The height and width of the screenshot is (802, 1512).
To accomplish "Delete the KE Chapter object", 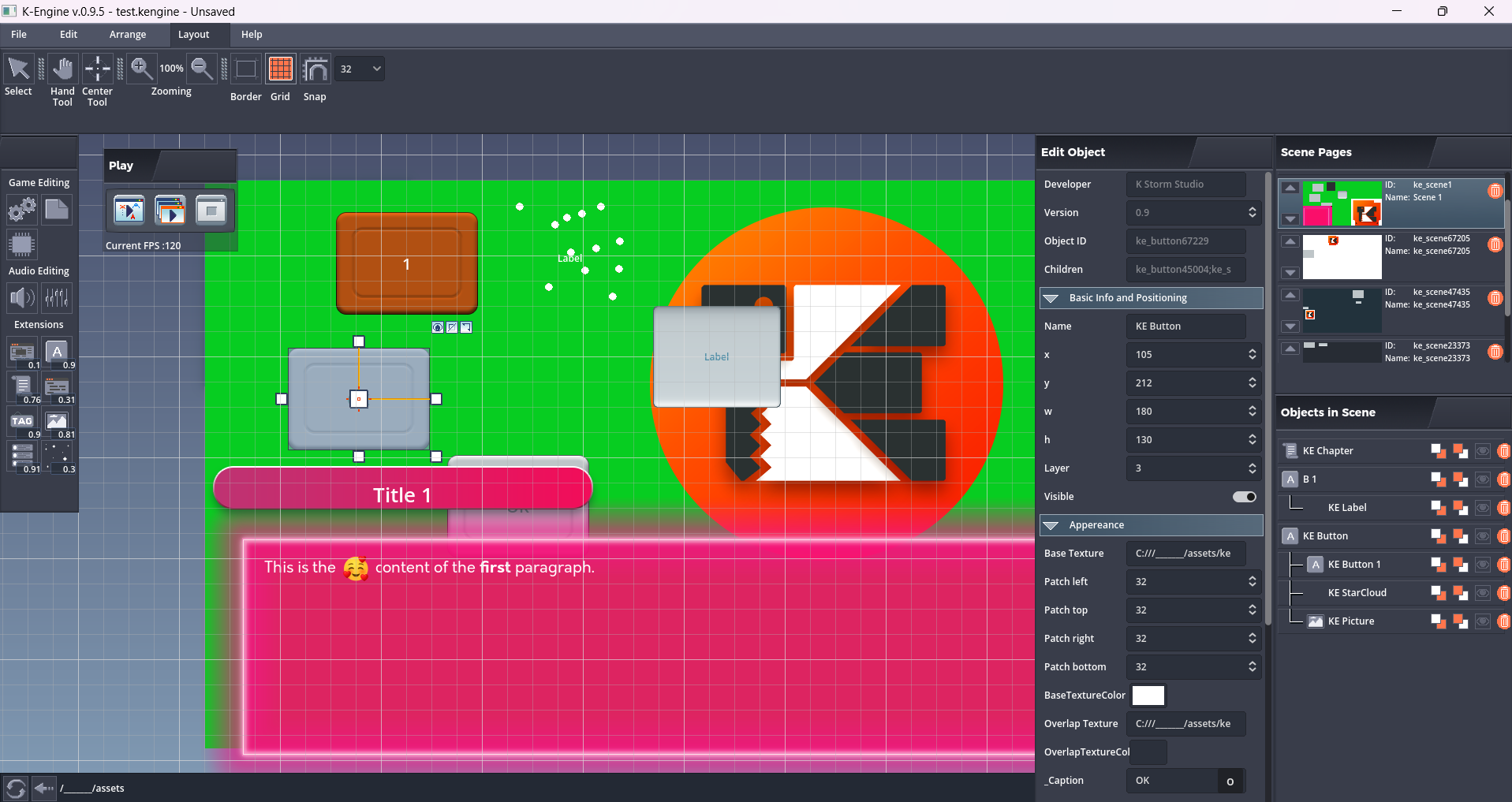I will pos(1504,451).
